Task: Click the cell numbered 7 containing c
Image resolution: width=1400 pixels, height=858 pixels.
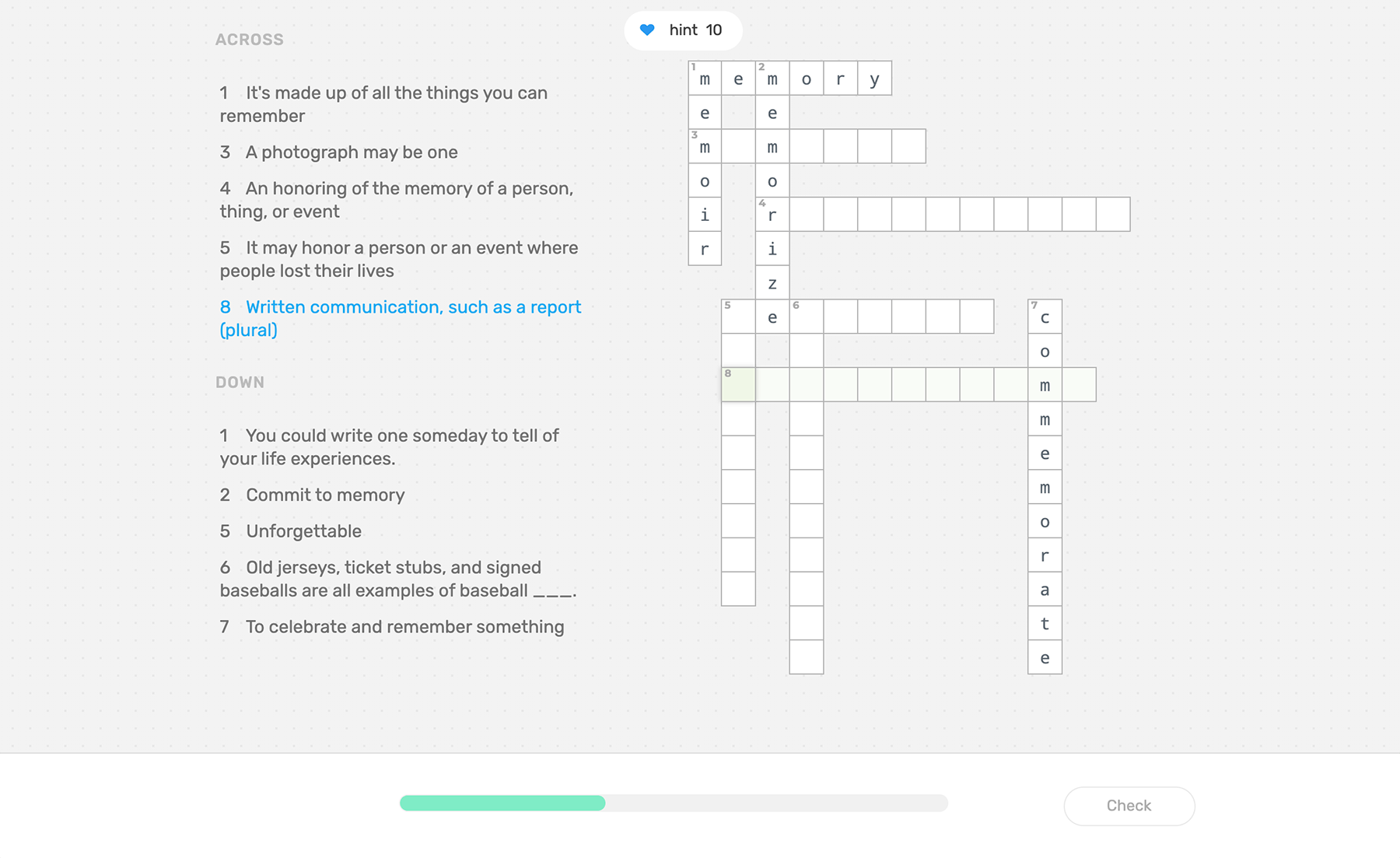Action: tap(1045, 317)
